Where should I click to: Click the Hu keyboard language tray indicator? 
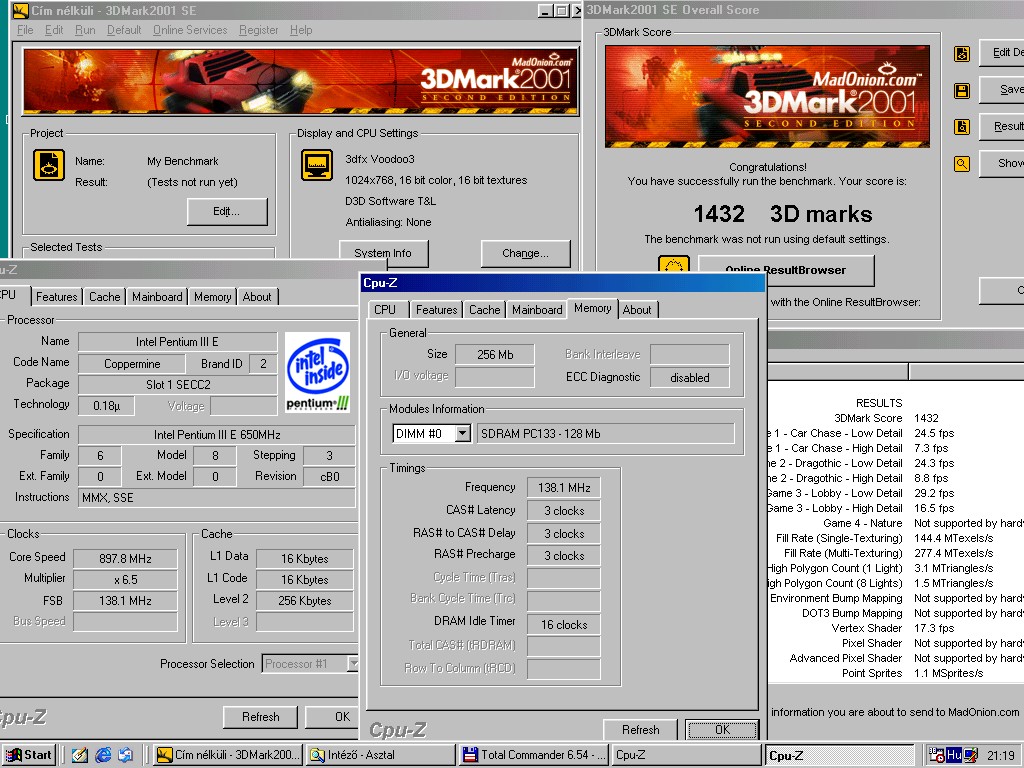click(954, 755)
